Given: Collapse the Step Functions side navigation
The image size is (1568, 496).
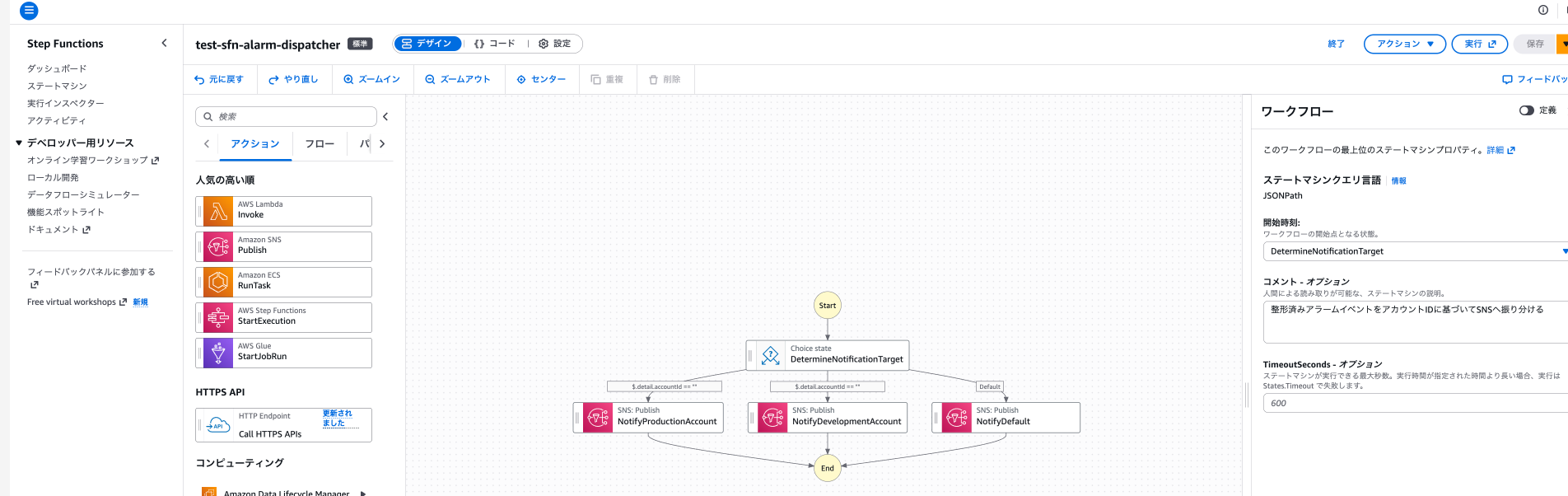Looking at the screenshot, I should tap(164, 43).
